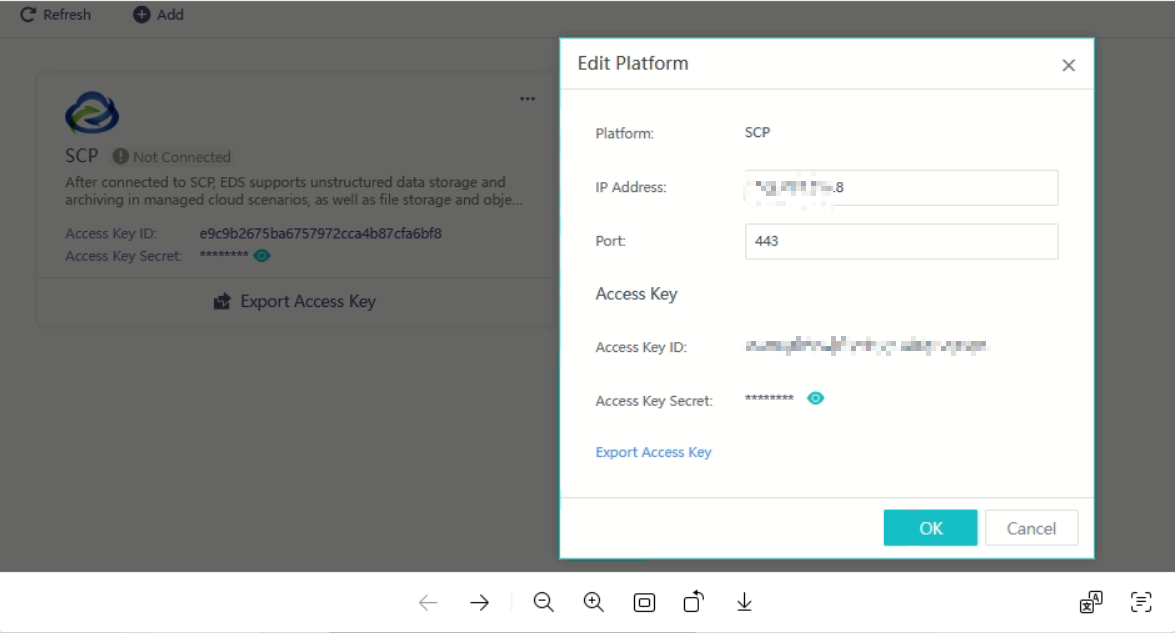The height and width of the screenshot is (633, 1175).
Task: Show Access Key Secret in Edit Platform dialog
Action: [x=816, y=398]
